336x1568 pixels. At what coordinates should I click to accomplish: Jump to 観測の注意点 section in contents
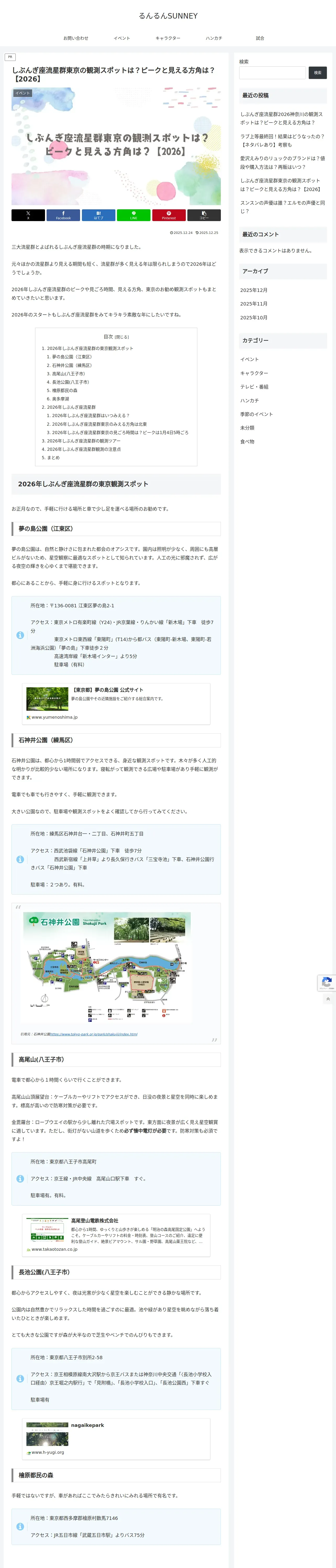(83, 449)
